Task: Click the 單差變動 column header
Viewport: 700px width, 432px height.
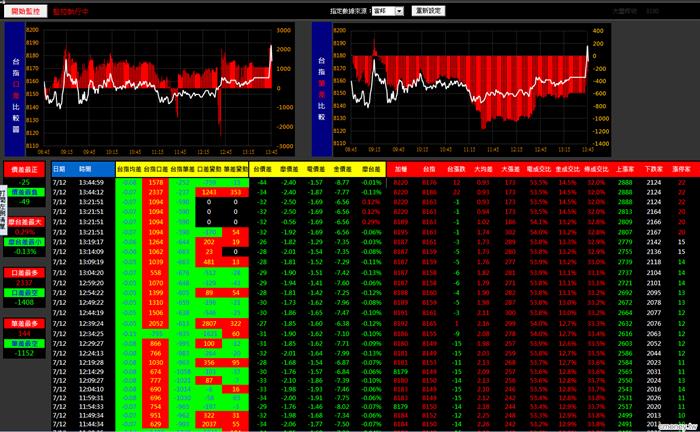Action: (x=235, y=169)
